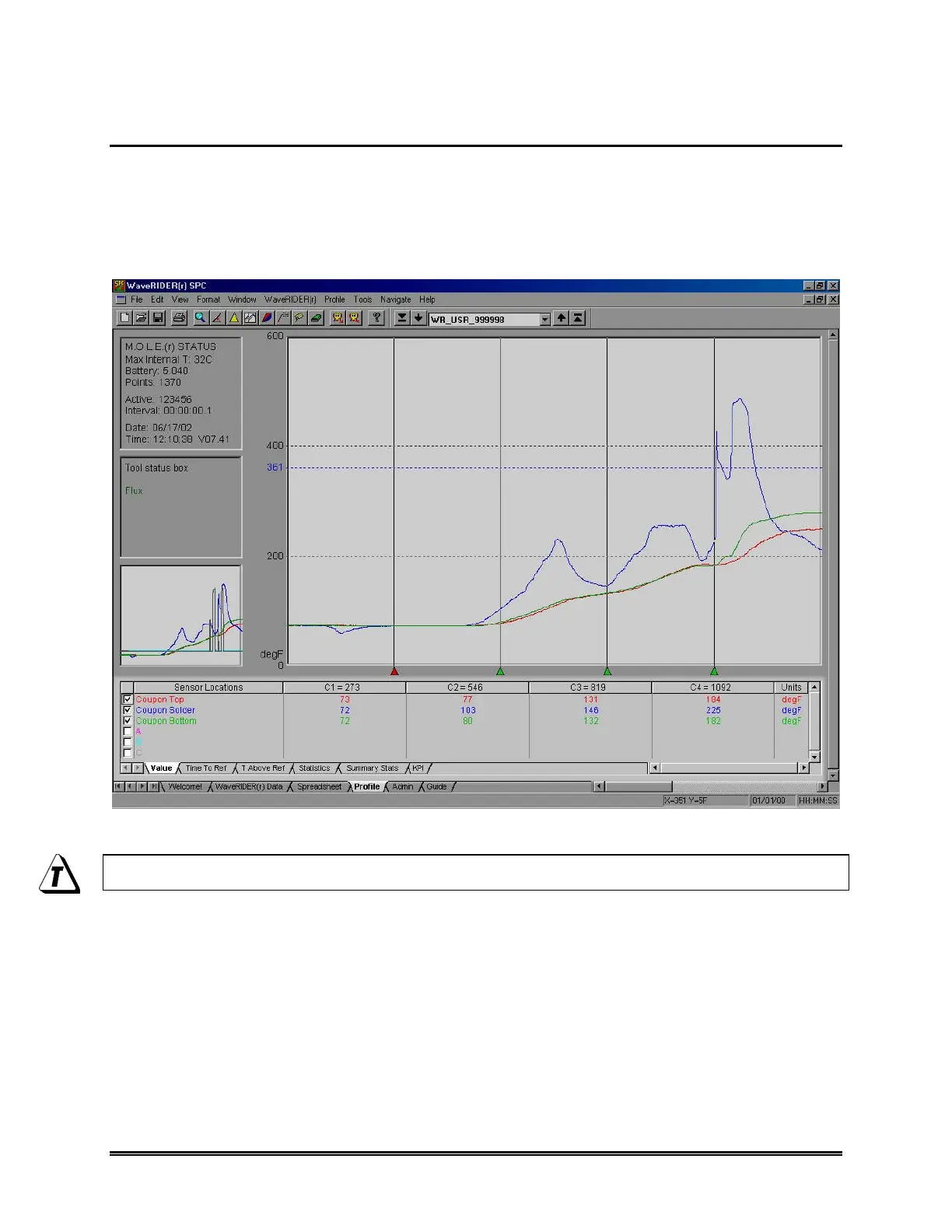Click the New file icon

pos(124,317)
